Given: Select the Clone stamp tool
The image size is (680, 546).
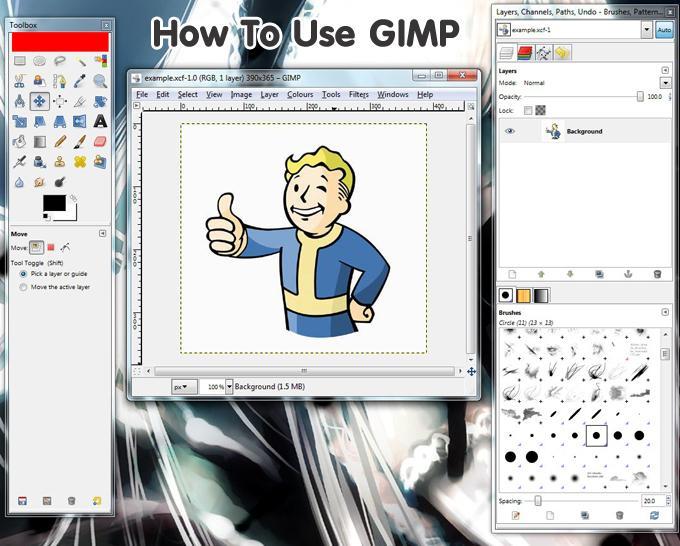Looking at the screenshot, I should coord(59,162).
